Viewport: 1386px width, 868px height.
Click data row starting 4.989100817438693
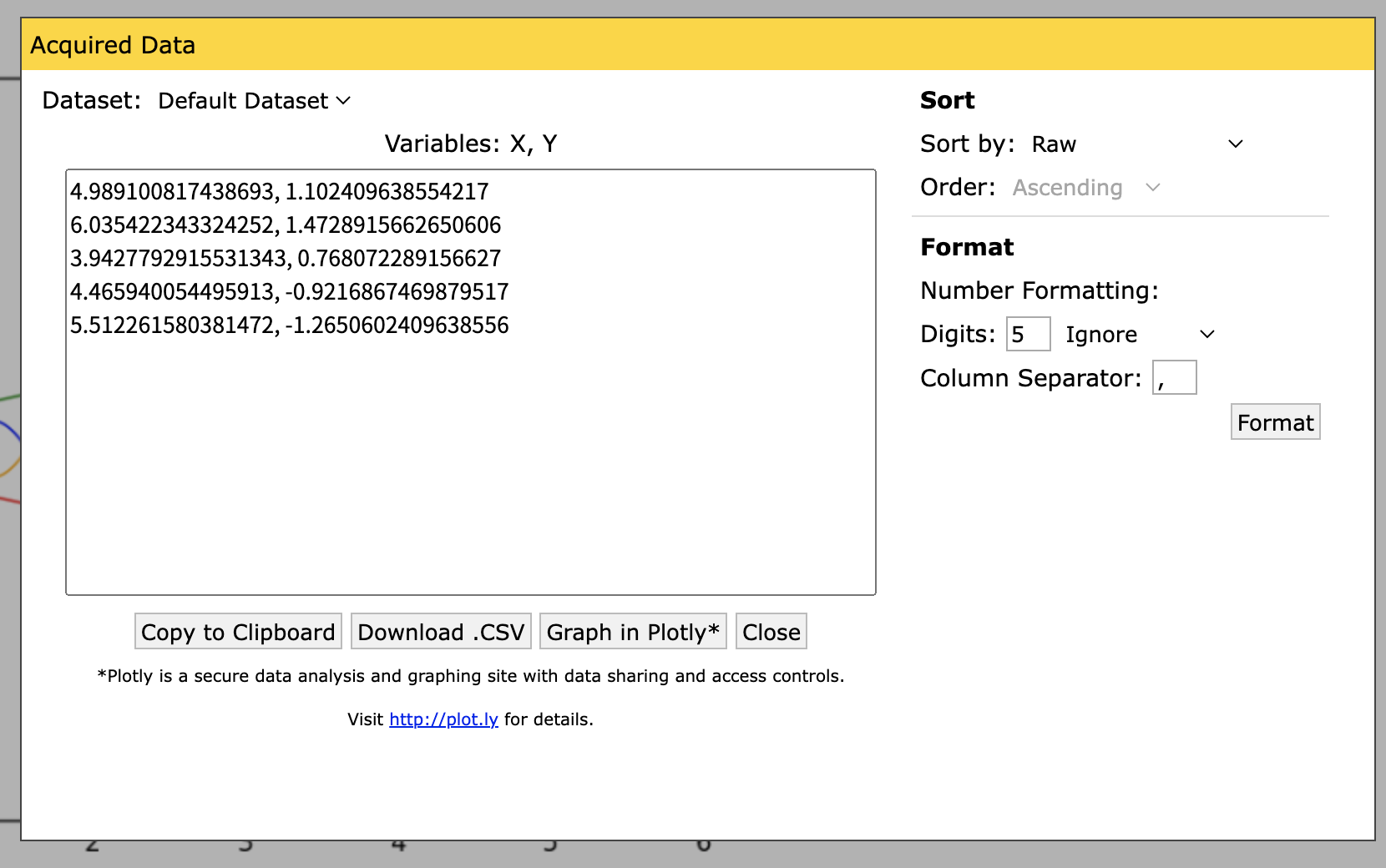(x=280, y=192)
